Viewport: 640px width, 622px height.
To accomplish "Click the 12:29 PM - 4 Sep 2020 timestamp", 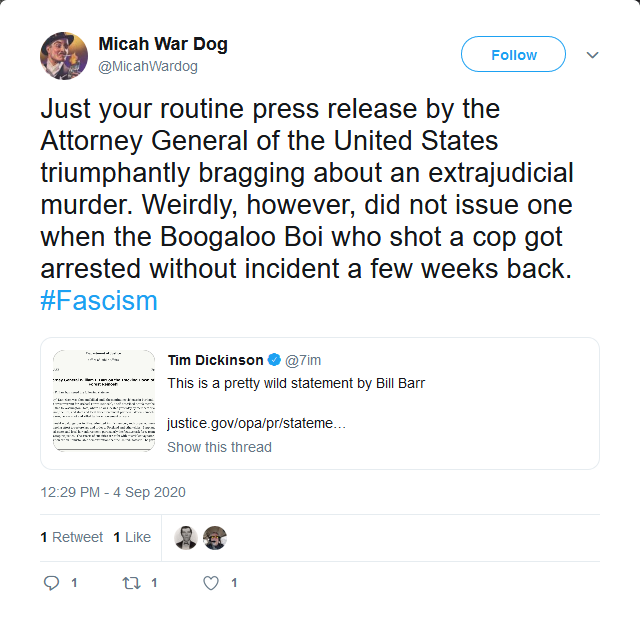I will (x=113, y=492).
